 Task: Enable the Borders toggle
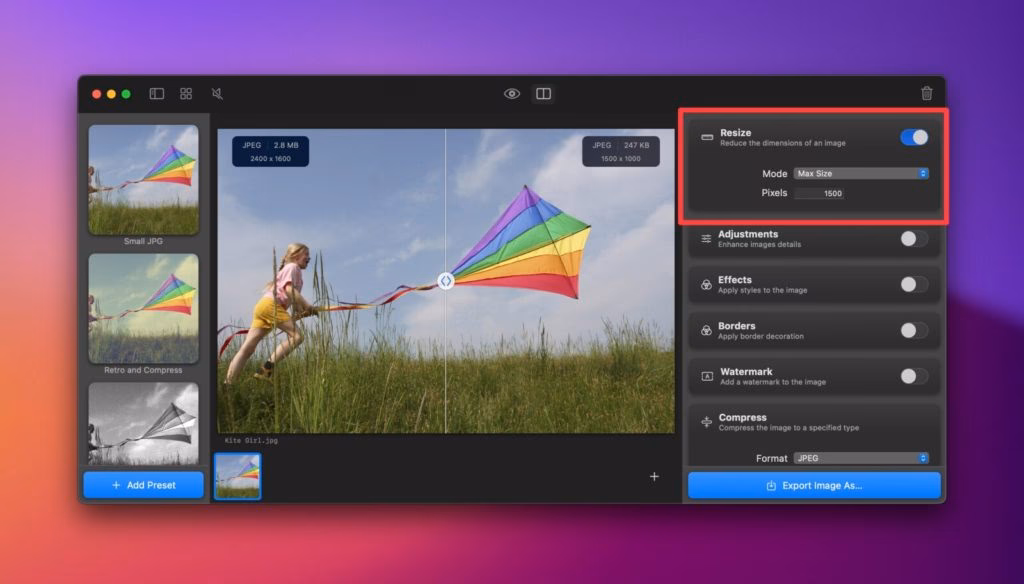[914, 331]
